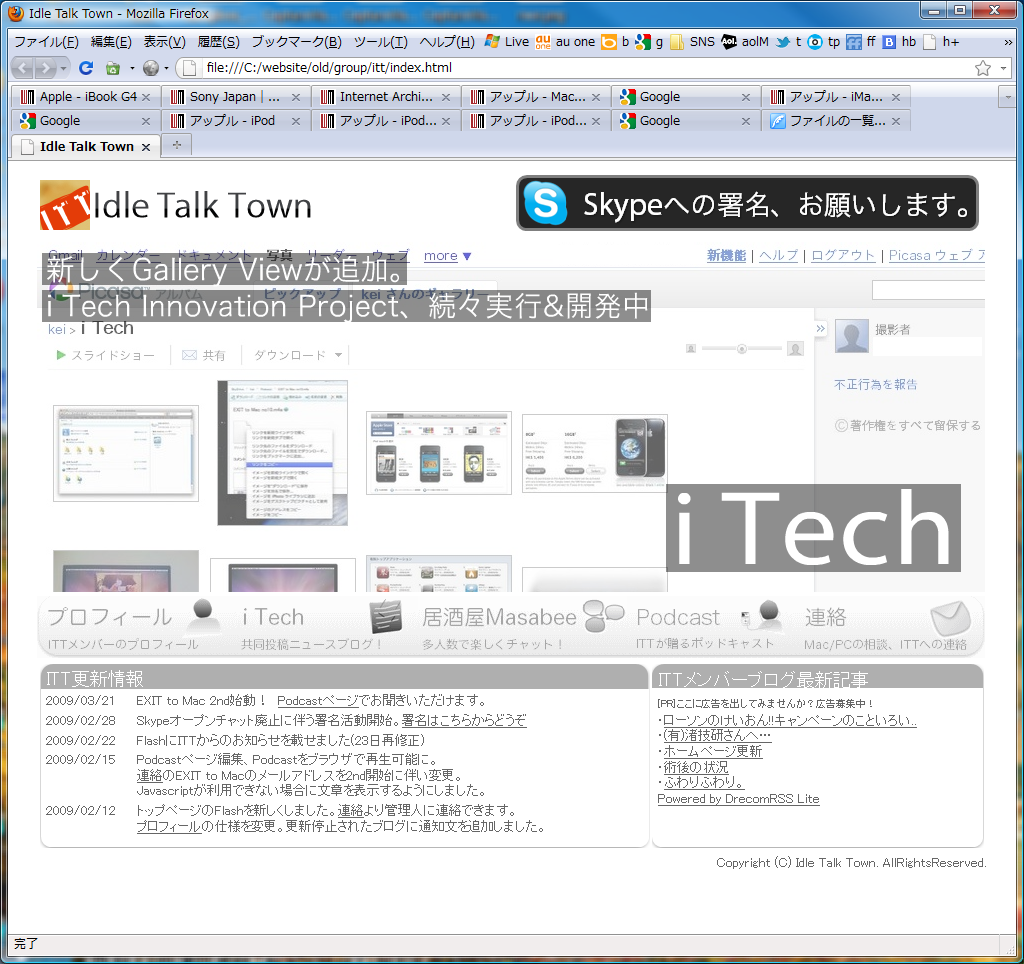Open the ヘルプ(H) menu
Screen dimensions: 1024x964
(x=447, y=42)
